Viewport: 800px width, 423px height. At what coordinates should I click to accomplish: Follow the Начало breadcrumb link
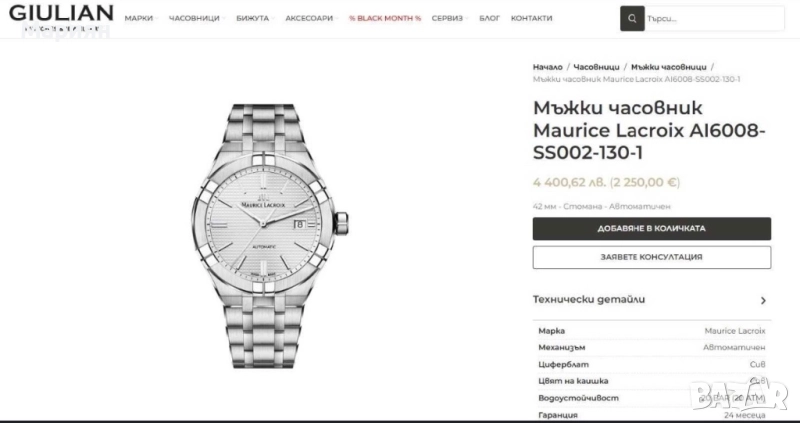coord(547,67)
